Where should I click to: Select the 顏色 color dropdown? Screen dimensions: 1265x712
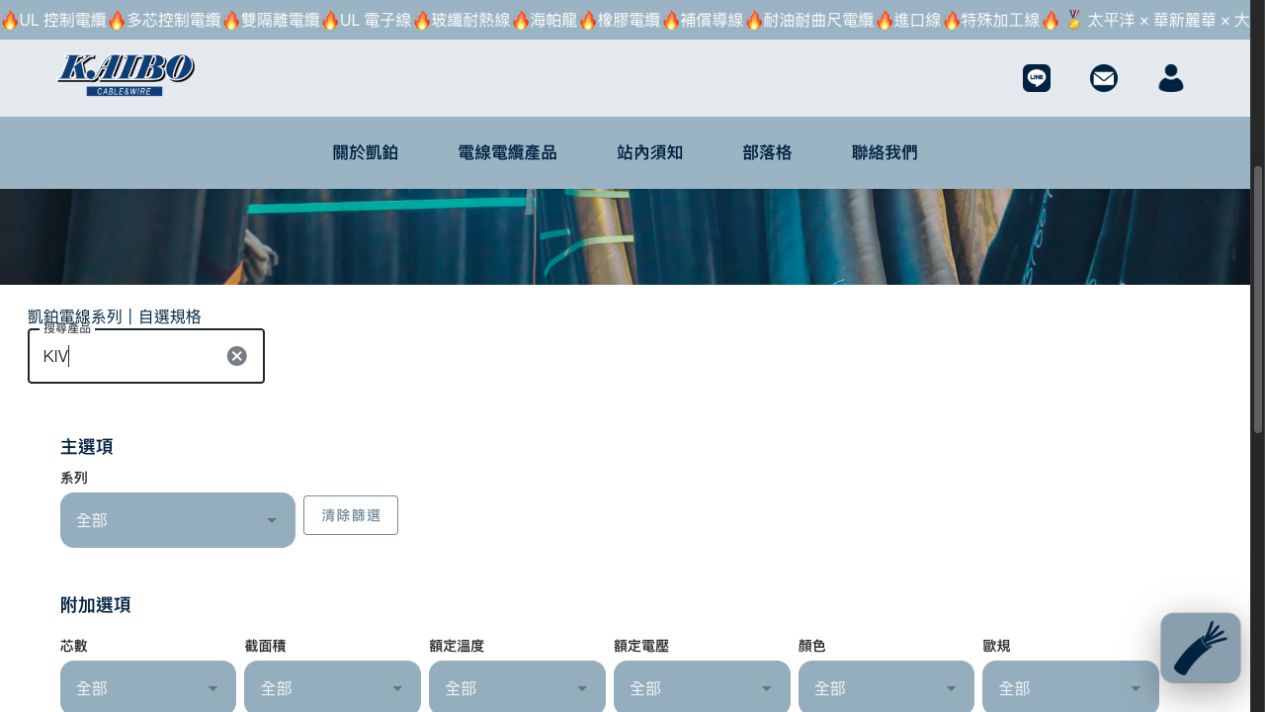[886, 687]
